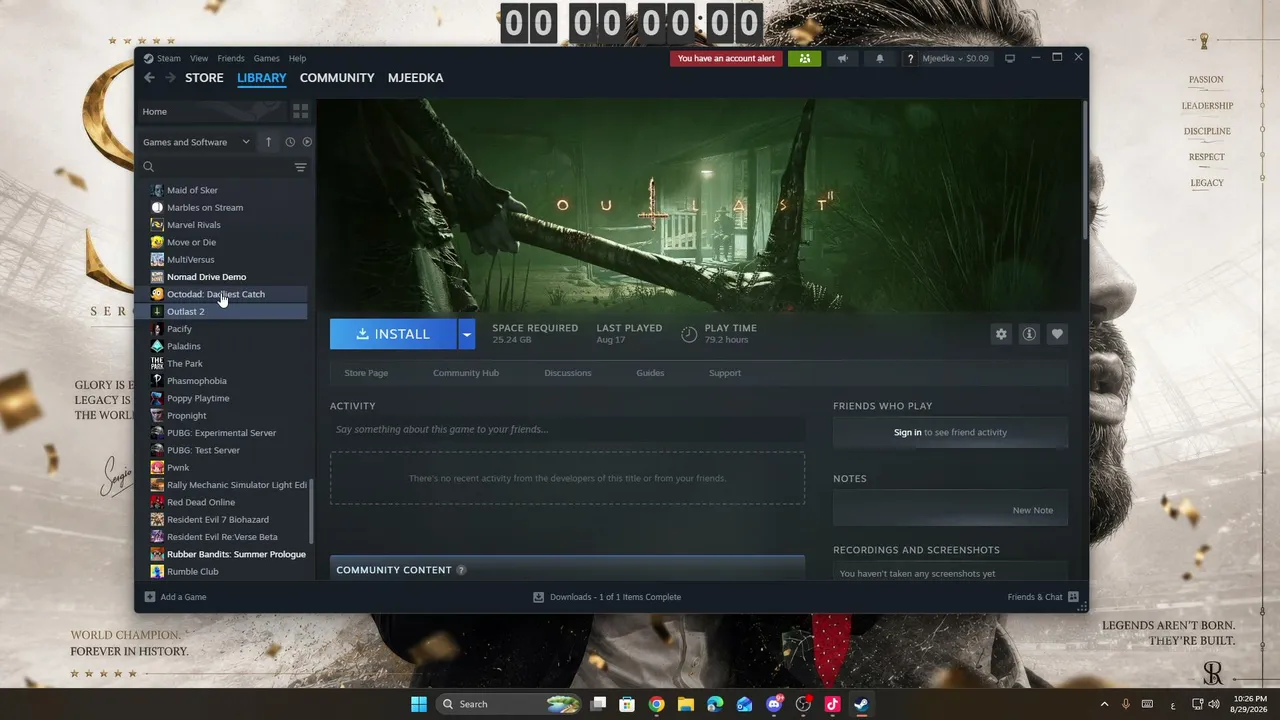Open File Explorer from the taskbar

tap(686, 704)
